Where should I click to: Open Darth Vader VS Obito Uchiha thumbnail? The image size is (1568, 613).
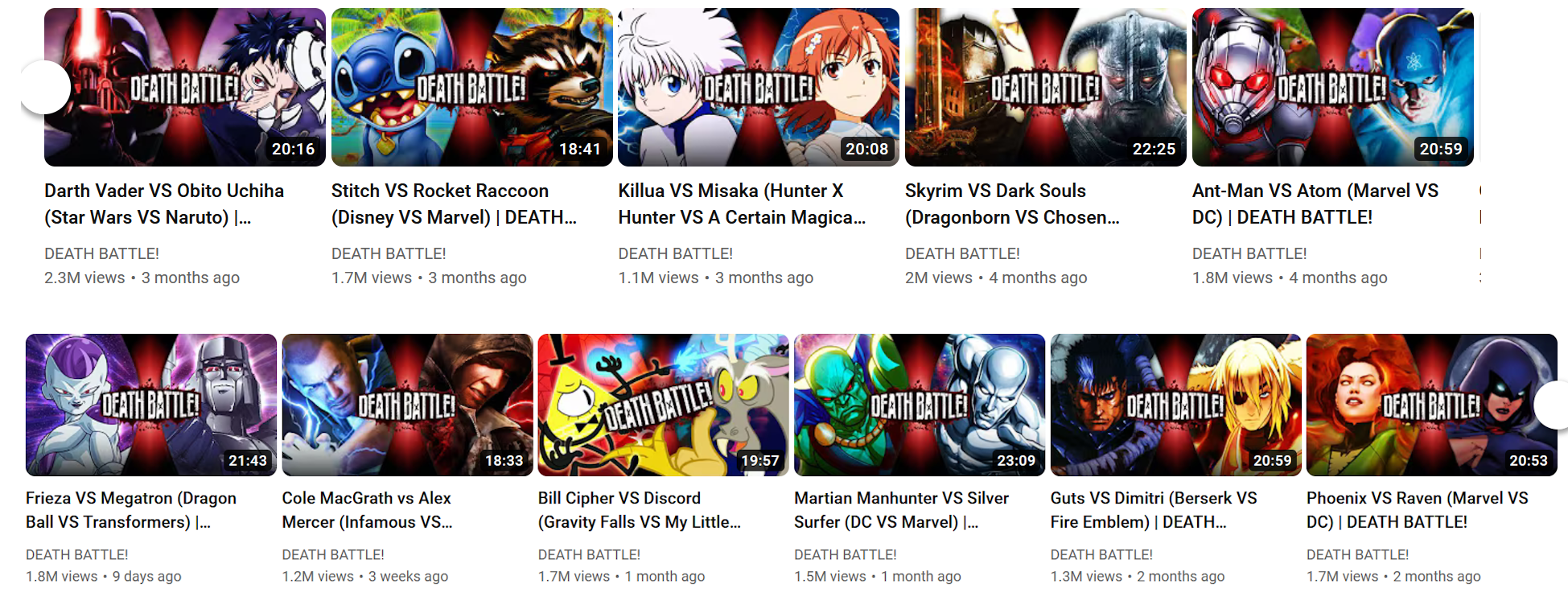pos(185,87)
